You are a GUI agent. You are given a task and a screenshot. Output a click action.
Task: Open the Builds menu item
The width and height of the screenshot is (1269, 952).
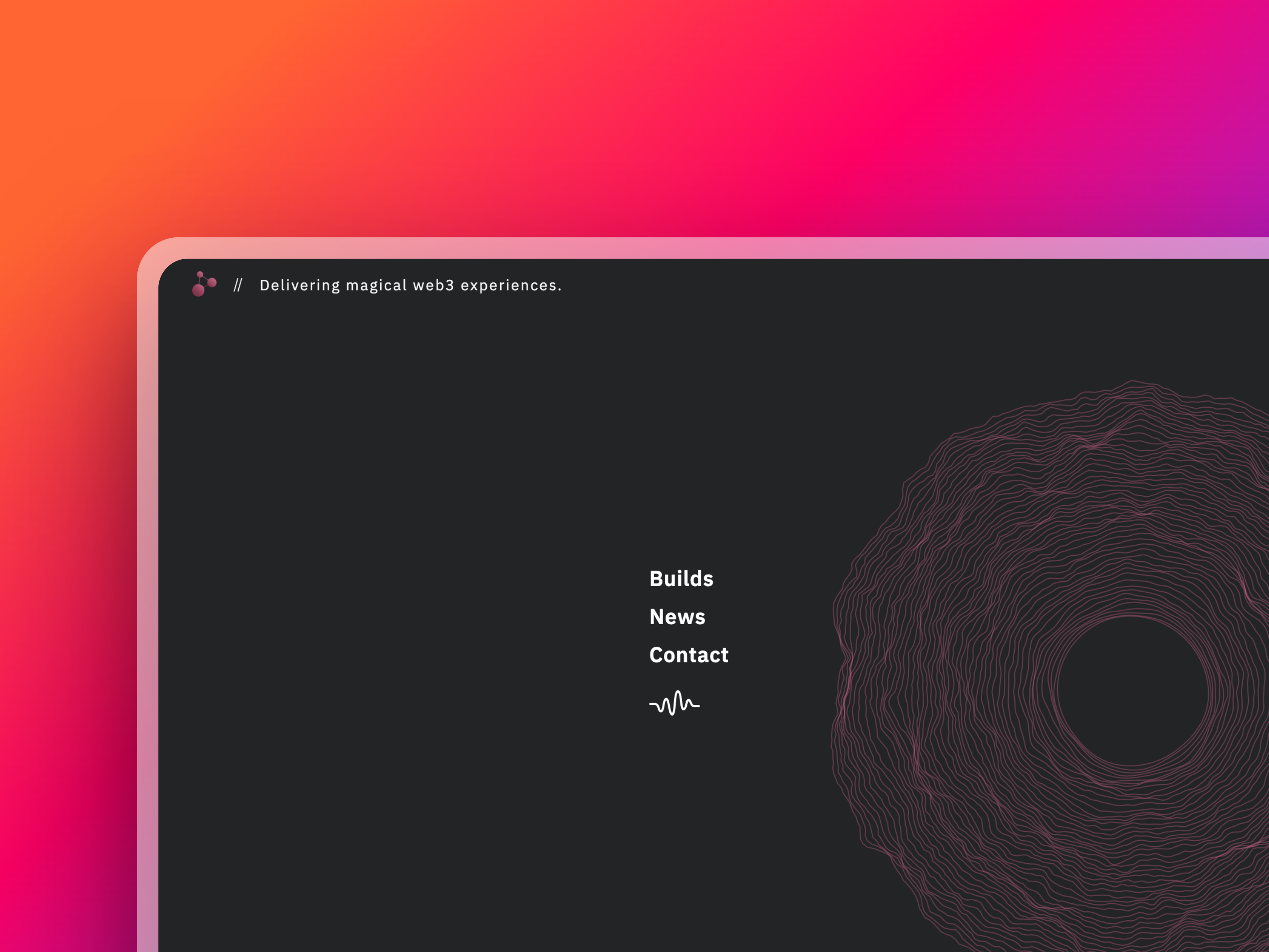681,579
